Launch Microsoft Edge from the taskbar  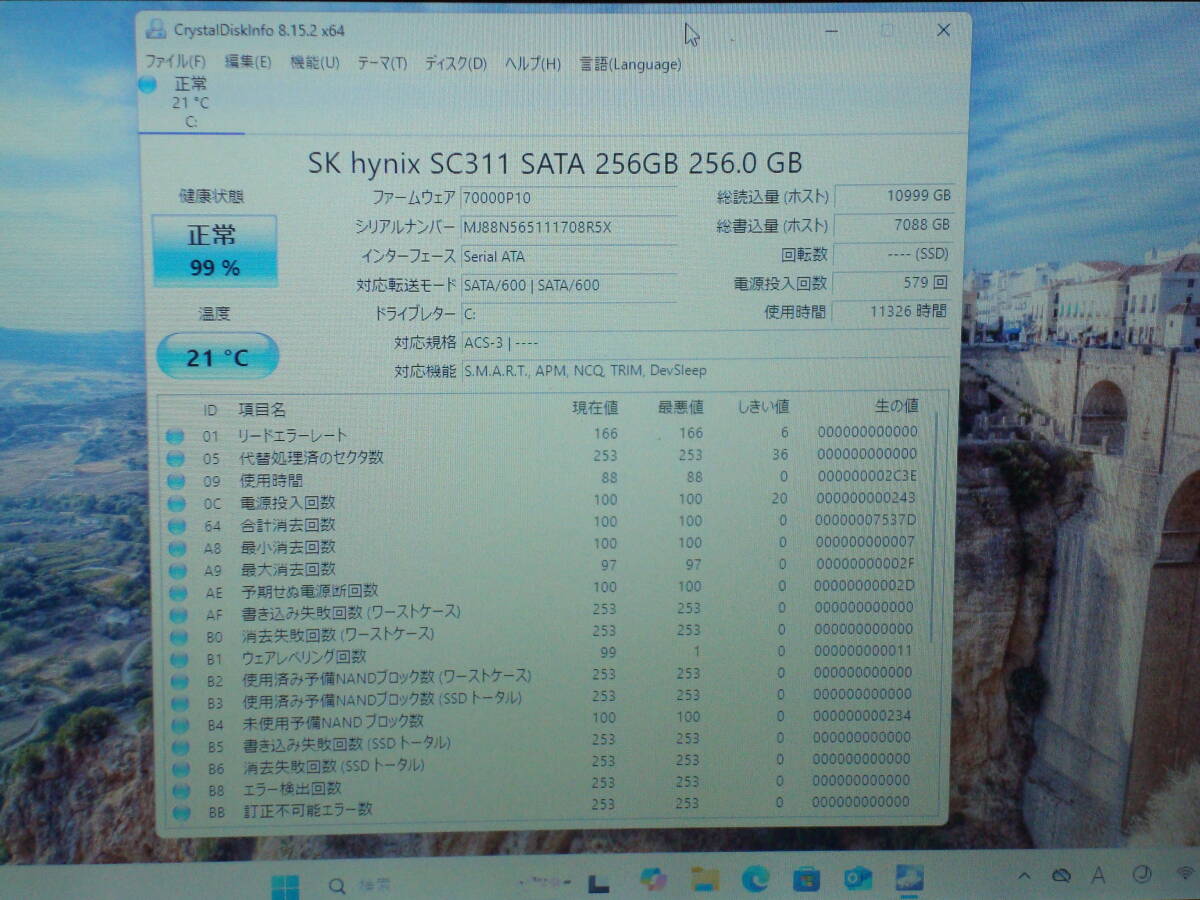tap(755, 880)
